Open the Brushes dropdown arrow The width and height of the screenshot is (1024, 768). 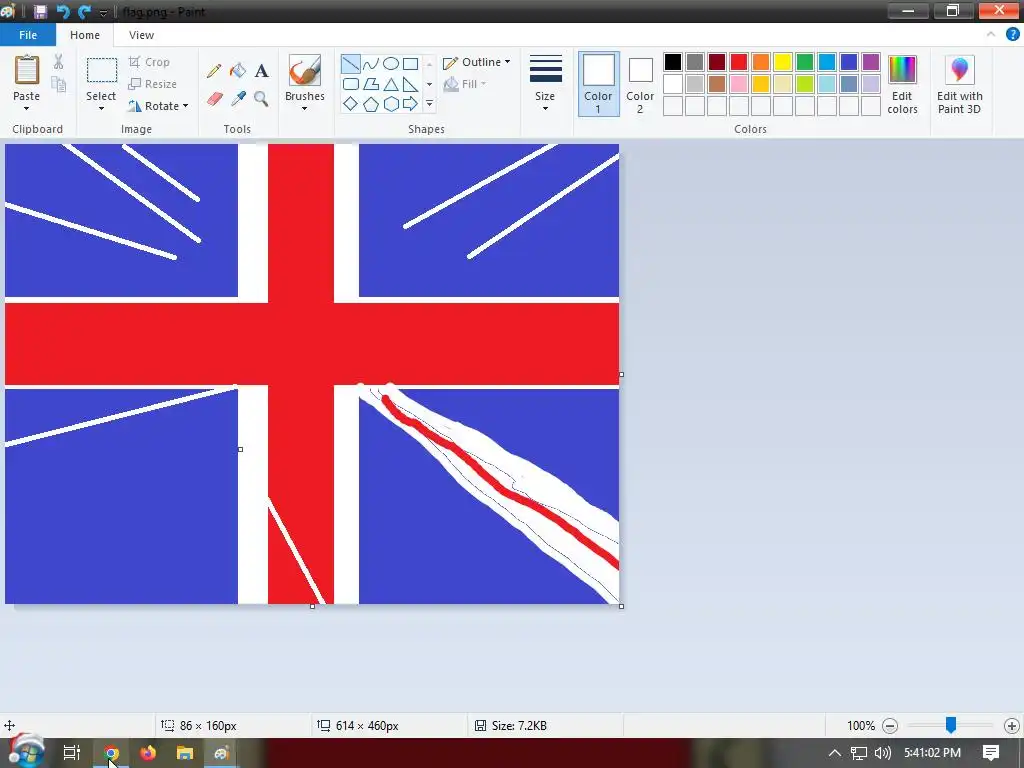click(x=304, y=108)
